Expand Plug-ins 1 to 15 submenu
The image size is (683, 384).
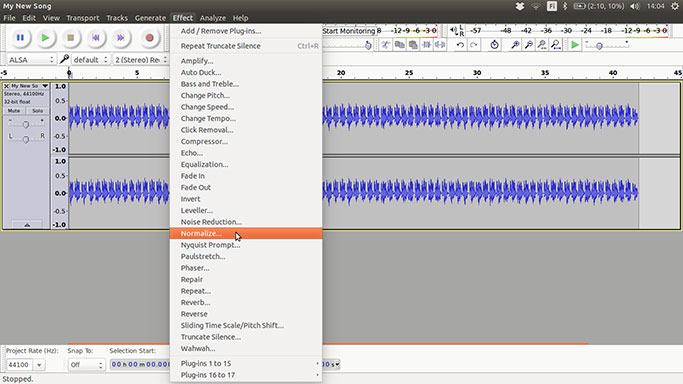(x=246, y=364)
